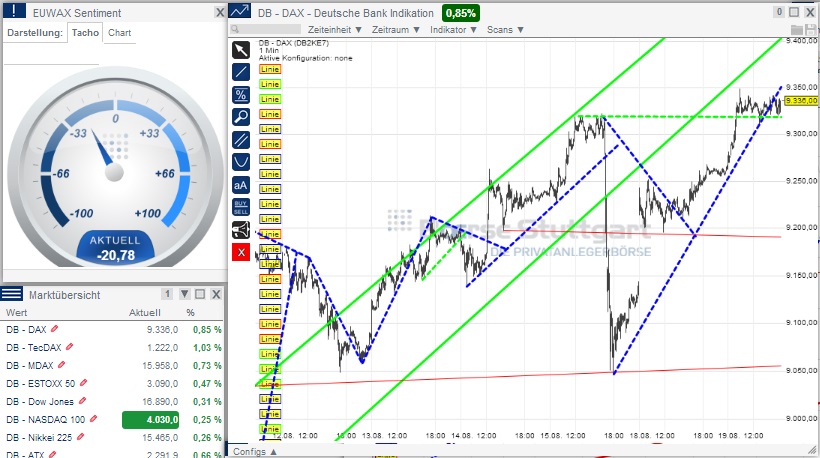Select the curve arc drawing tool
This screenshot has height=458, width=820.
(241, 162)
